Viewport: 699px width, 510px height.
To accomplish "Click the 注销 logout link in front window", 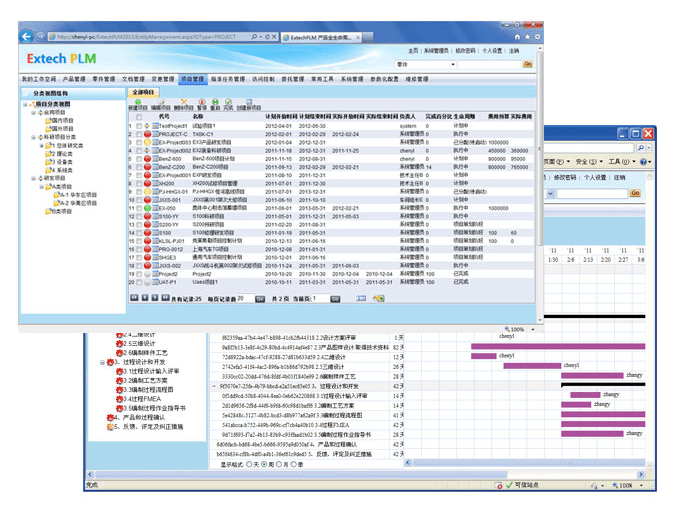I will (514, 51).
